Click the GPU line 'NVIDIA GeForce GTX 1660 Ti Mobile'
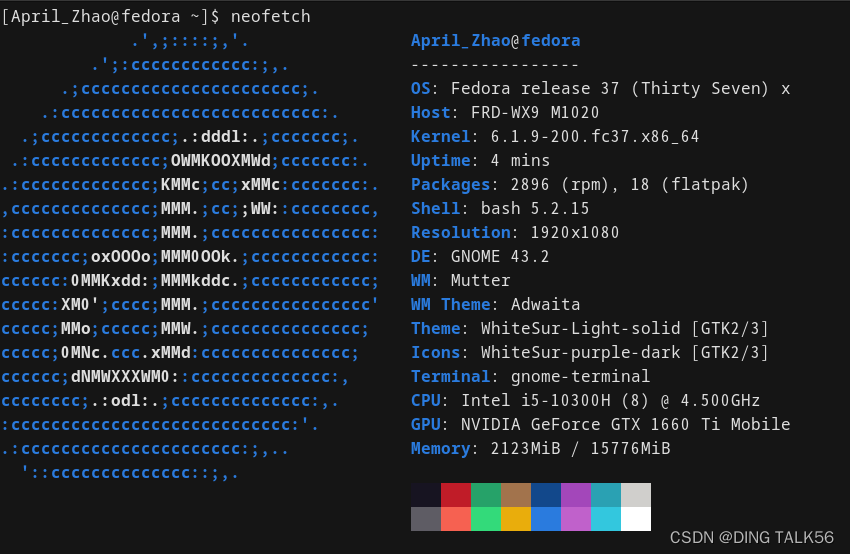The width and height of the screenshot is (850, 554). pyautogui.click(x=600, y=424)
